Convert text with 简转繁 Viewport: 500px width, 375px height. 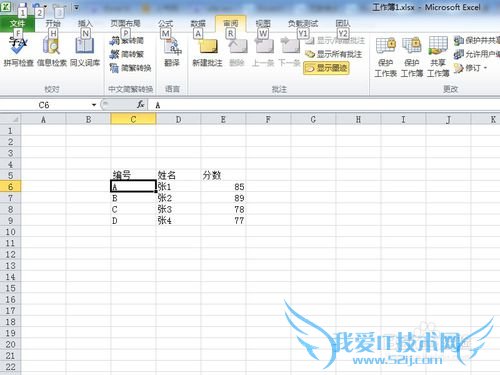coord(127,54)
